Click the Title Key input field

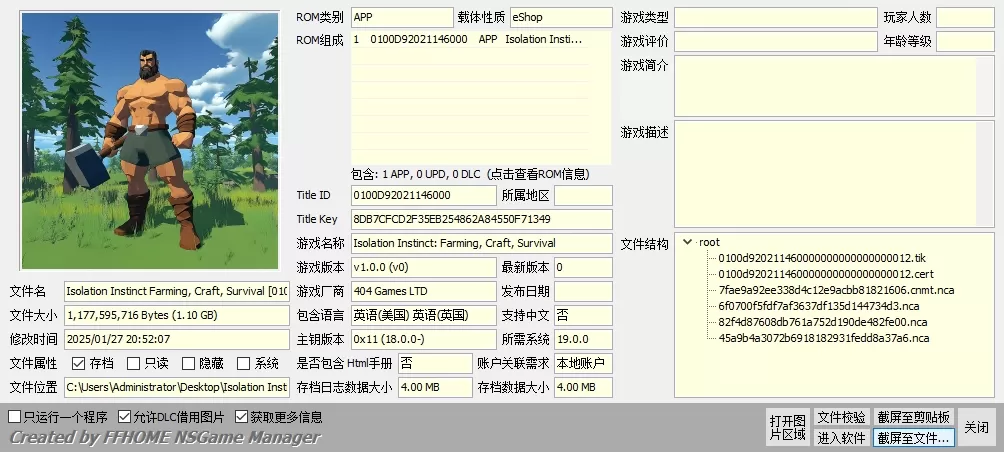(480, 219)
